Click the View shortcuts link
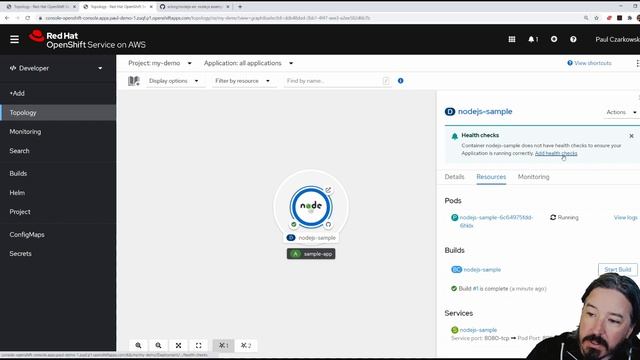 point(589,63)
